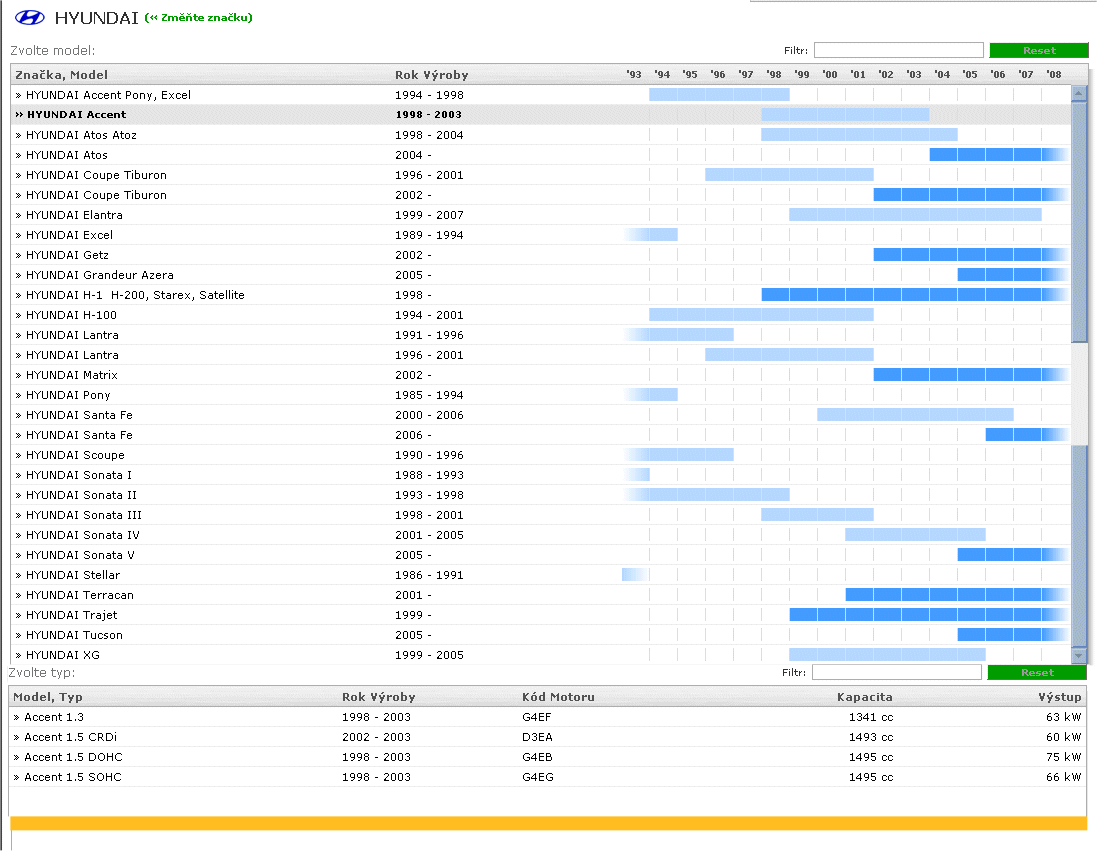Sort types by 'Kód Motoru' column header
1097x851 pixels.
click(x=558, y=697)
